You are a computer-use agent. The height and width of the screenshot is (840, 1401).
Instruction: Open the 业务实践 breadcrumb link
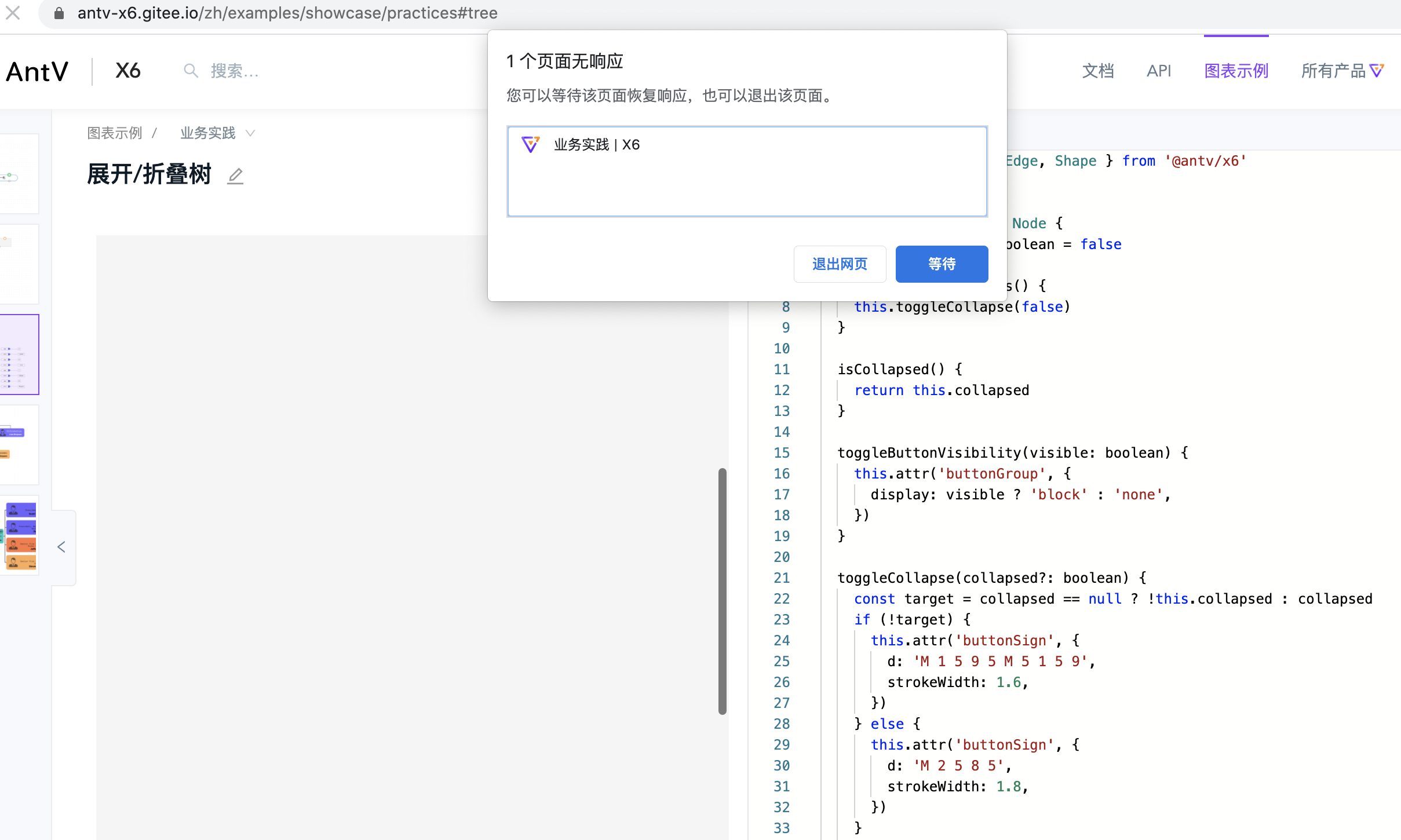coord(207,133)
